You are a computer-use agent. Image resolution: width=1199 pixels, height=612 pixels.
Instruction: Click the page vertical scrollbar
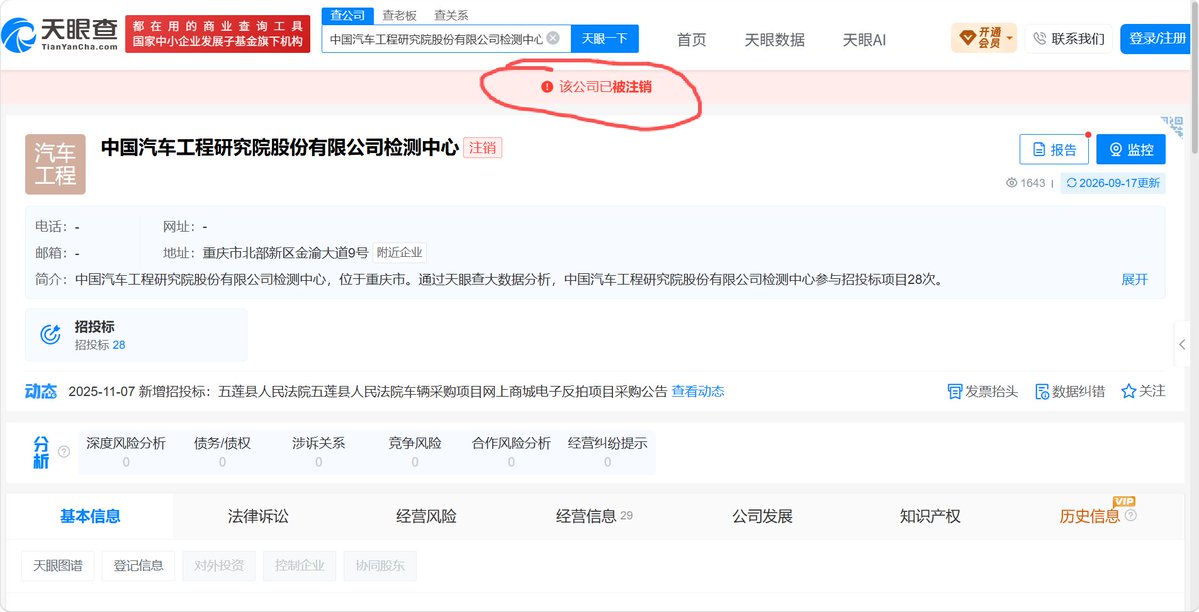point(1194,76)
